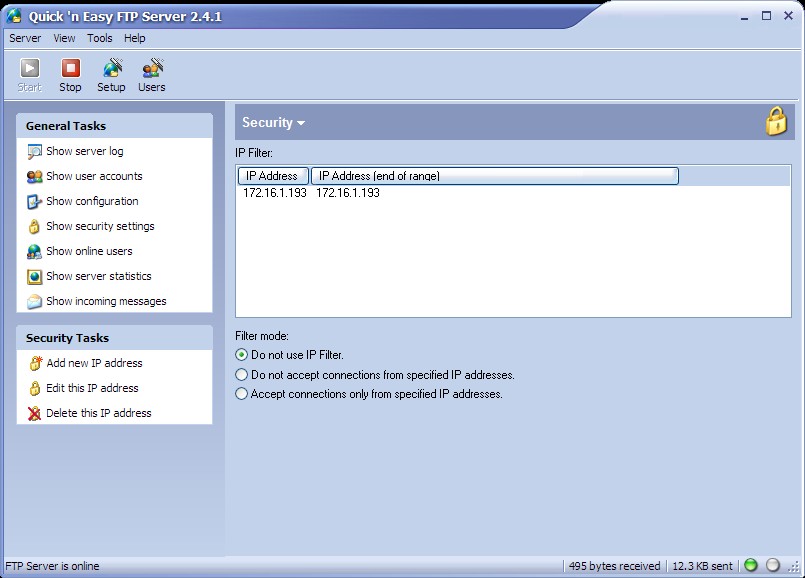Open the View menu
This screenshot has width=805, height=578.
pos(64,38)
